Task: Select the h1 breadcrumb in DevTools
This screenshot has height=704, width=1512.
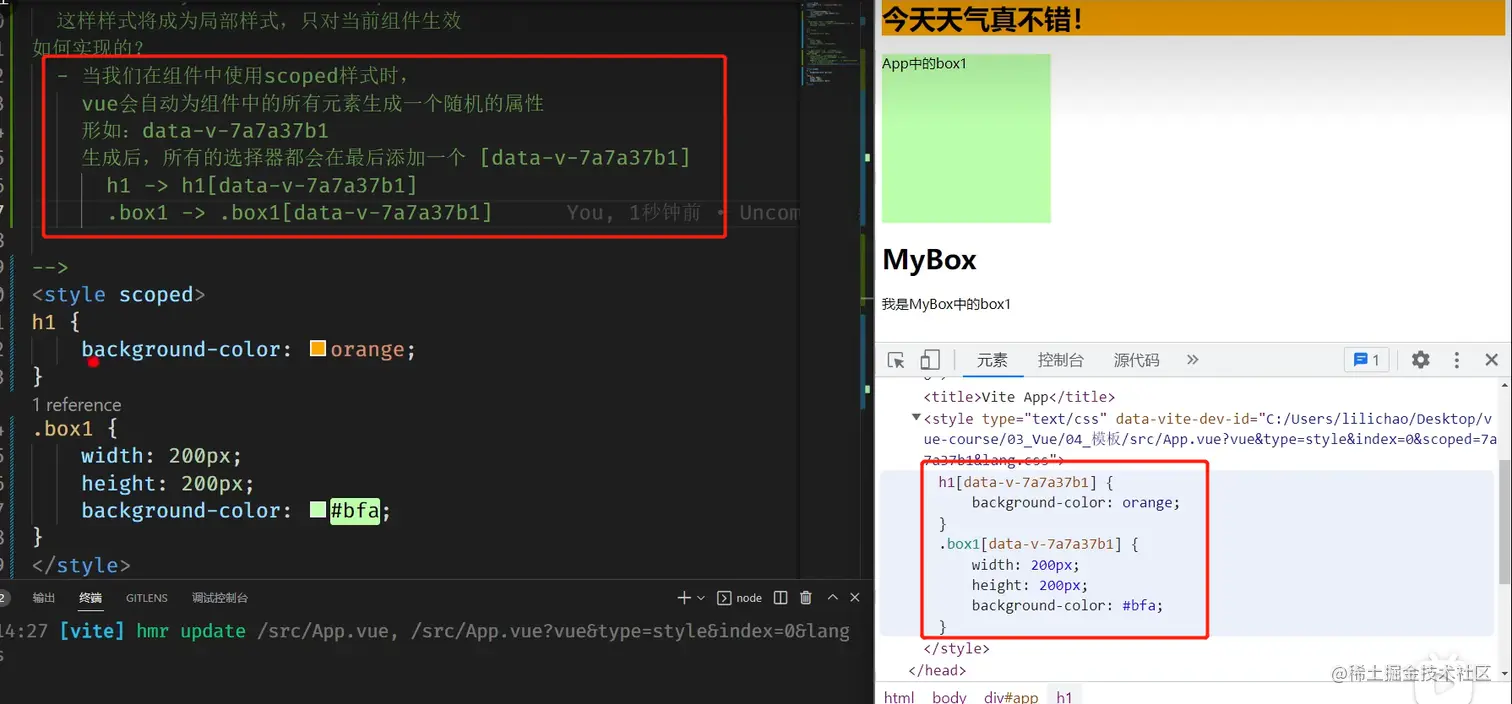Action: (1064, 697)
